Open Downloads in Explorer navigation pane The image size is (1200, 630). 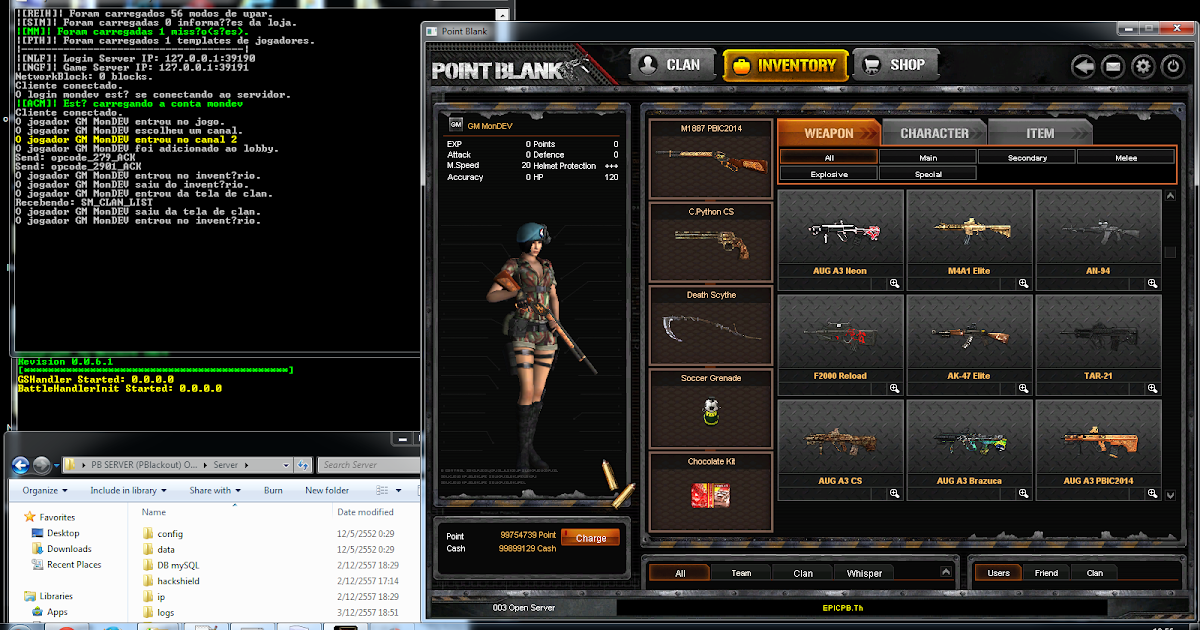tap(68, 549)
